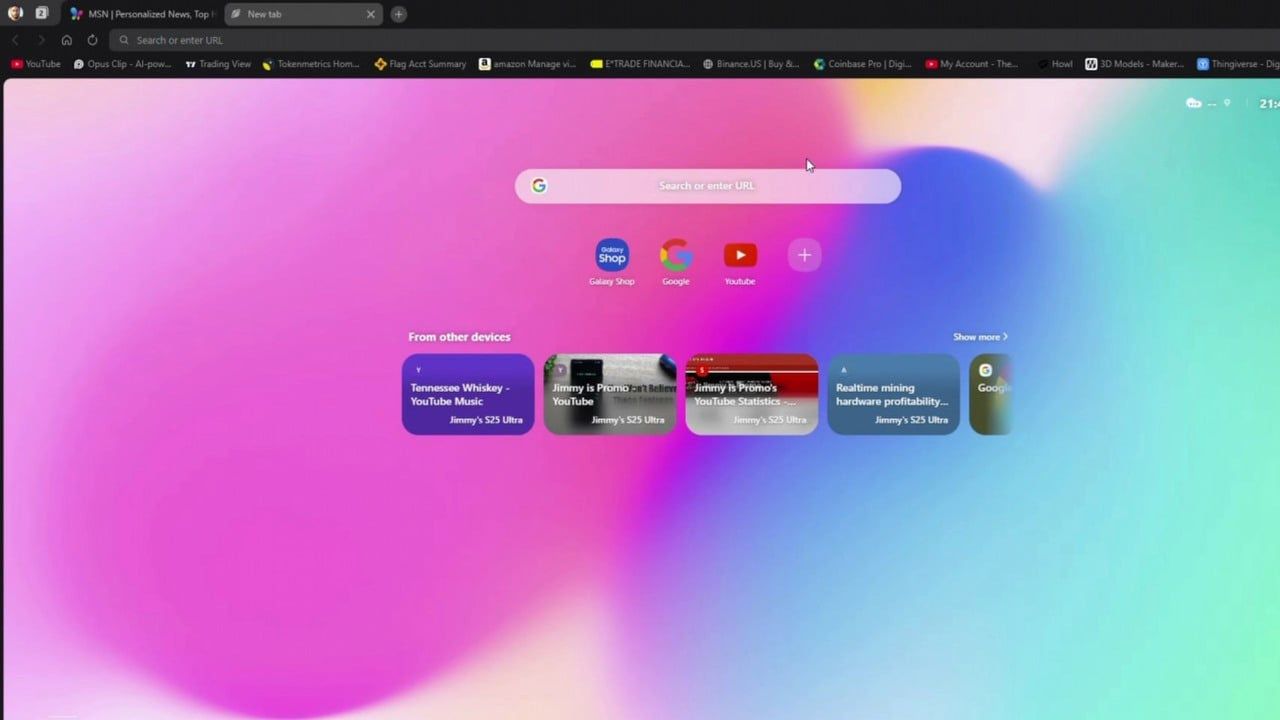Click the center Search or enter URL box

pos(708,186)
